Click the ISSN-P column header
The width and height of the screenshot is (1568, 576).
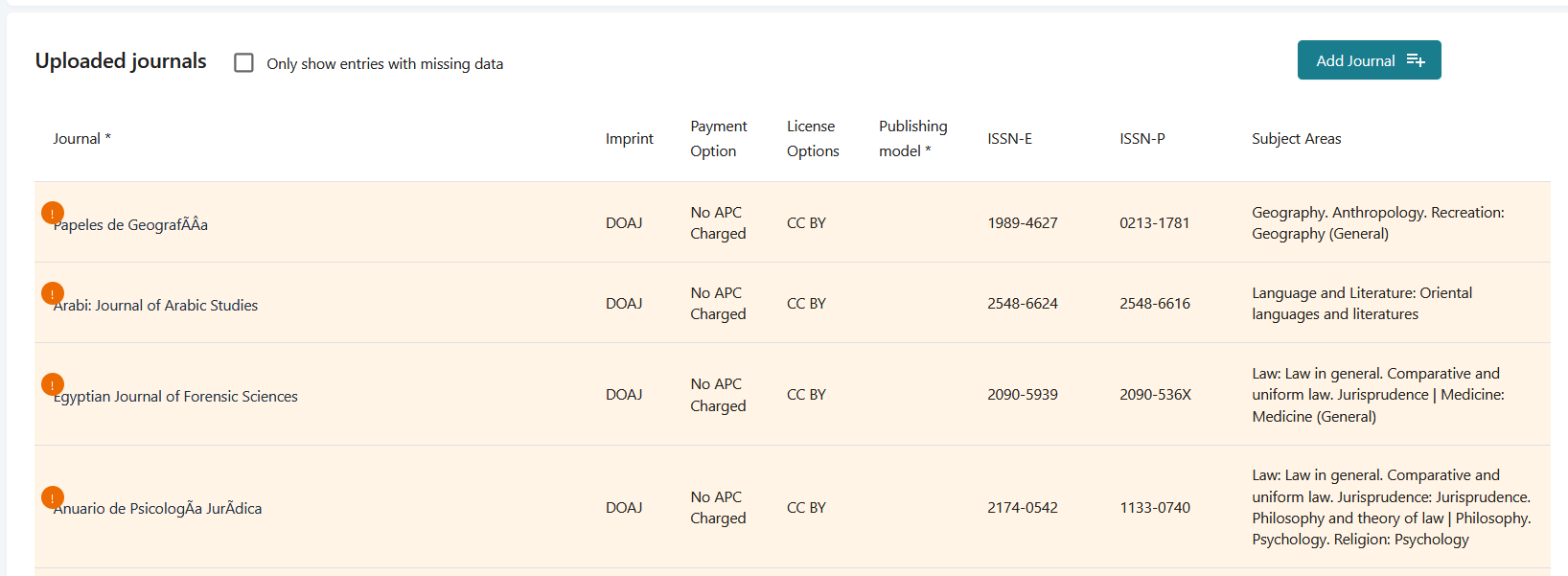[x=1142, y=139]
